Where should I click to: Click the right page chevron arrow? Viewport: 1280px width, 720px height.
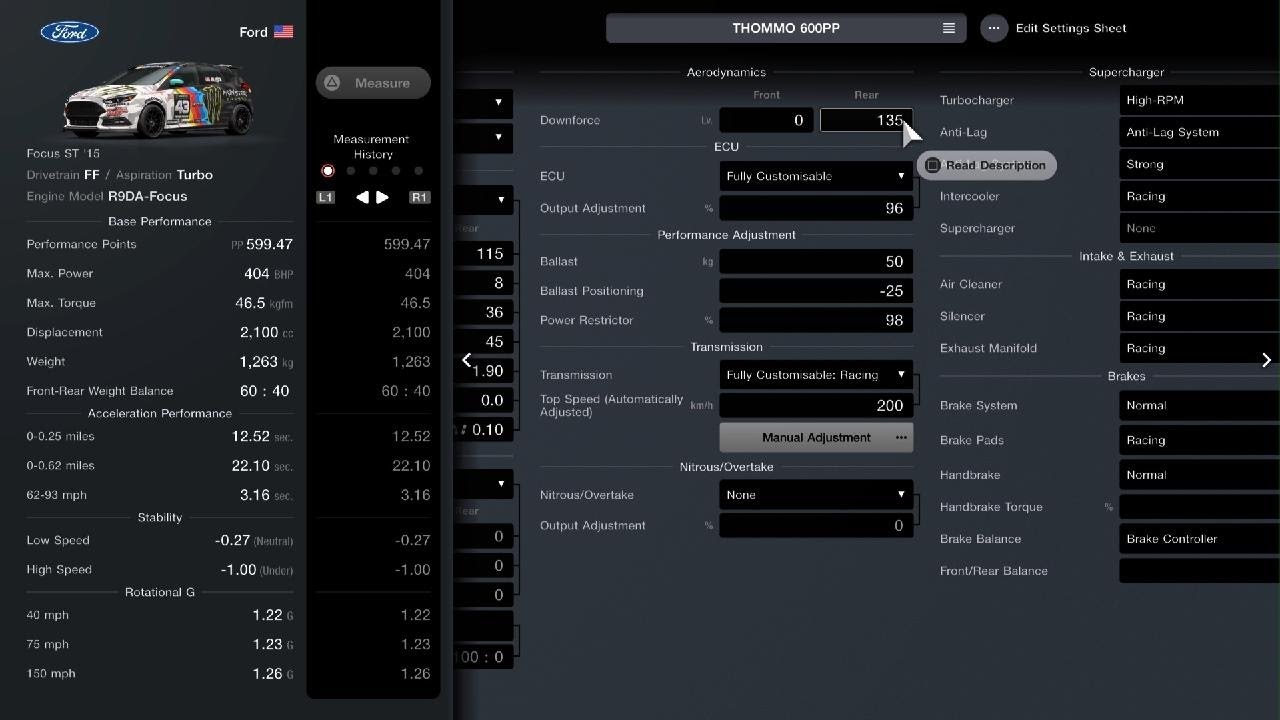1266,360
